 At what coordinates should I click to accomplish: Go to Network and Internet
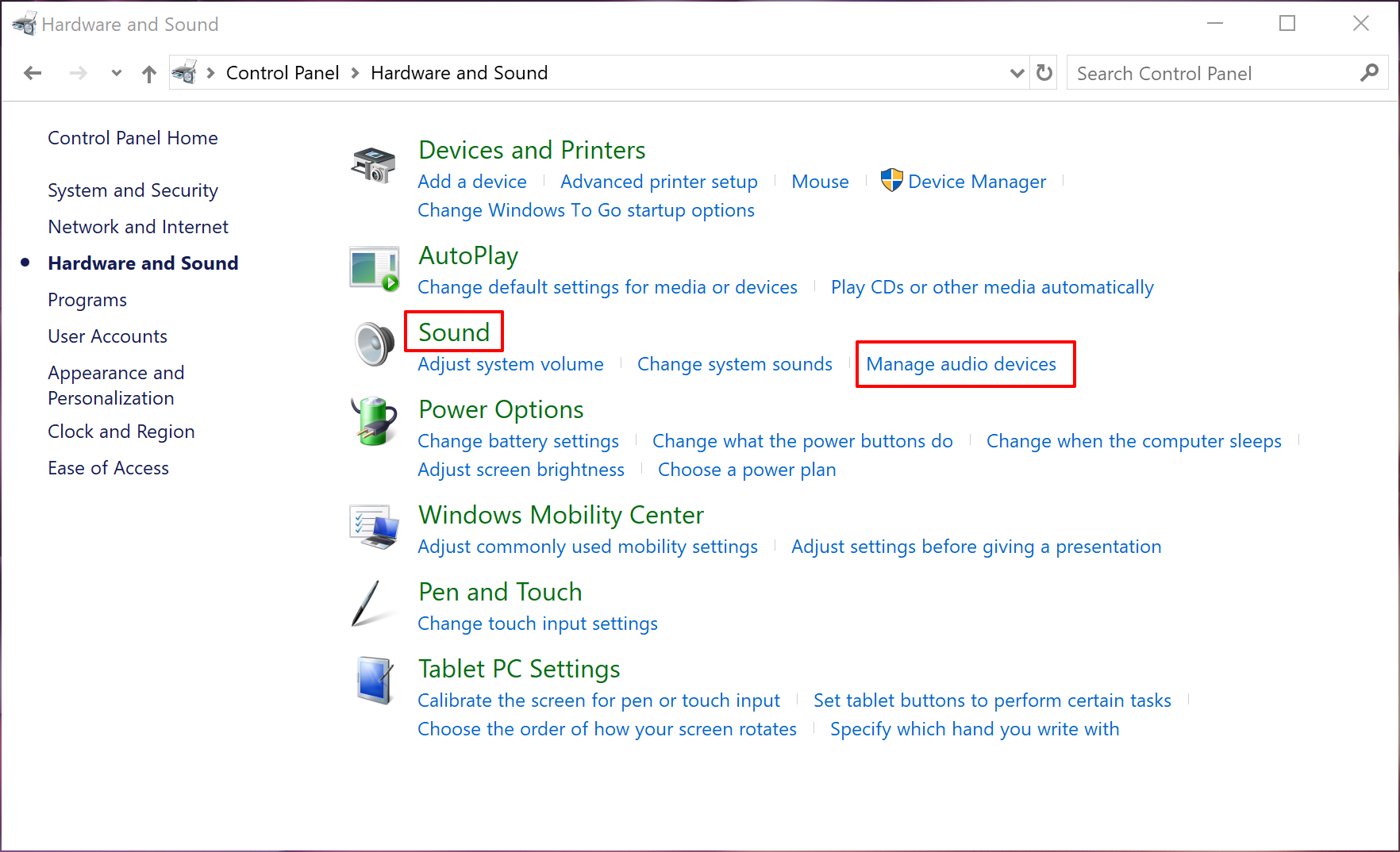[138, 227]
